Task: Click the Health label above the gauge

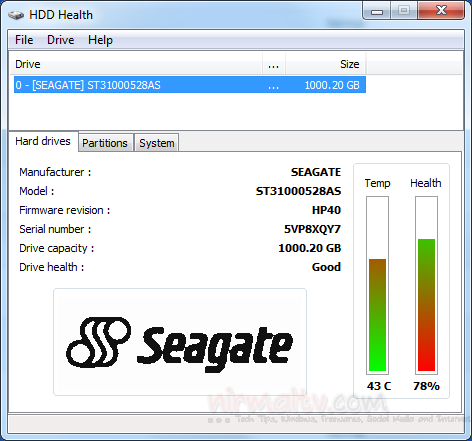Action: pyautogui.click(x=426, y=183)
